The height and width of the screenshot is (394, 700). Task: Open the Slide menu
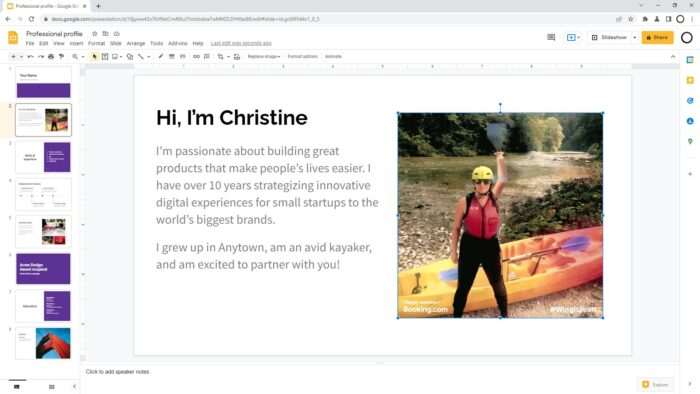click(116, 44)
